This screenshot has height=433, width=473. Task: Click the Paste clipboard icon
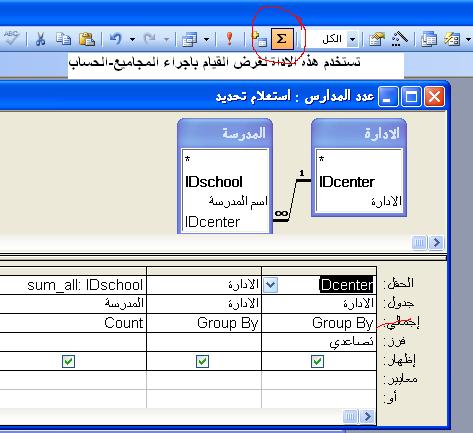(87, 39)
